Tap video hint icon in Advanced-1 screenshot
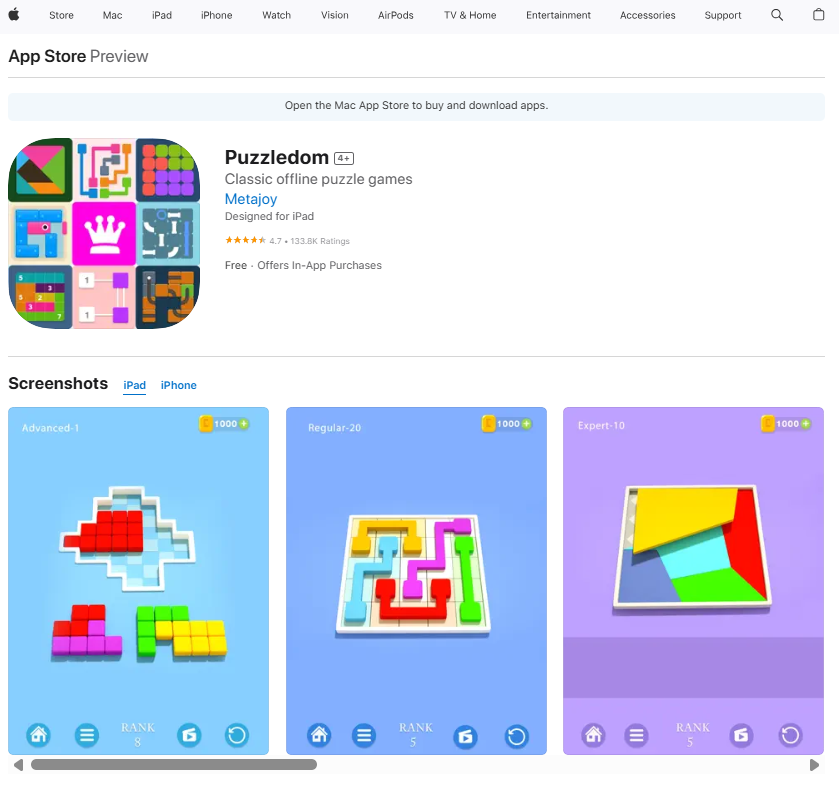839x797 pixels. pyautogui.click(x=189, y=735)
